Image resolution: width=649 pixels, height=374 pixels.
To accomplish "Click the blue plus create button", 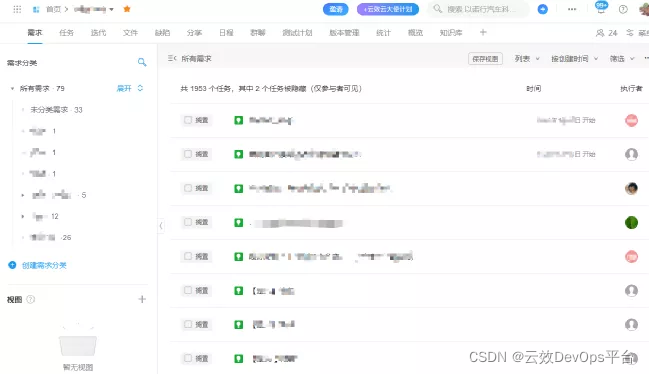I will (543, 9).
